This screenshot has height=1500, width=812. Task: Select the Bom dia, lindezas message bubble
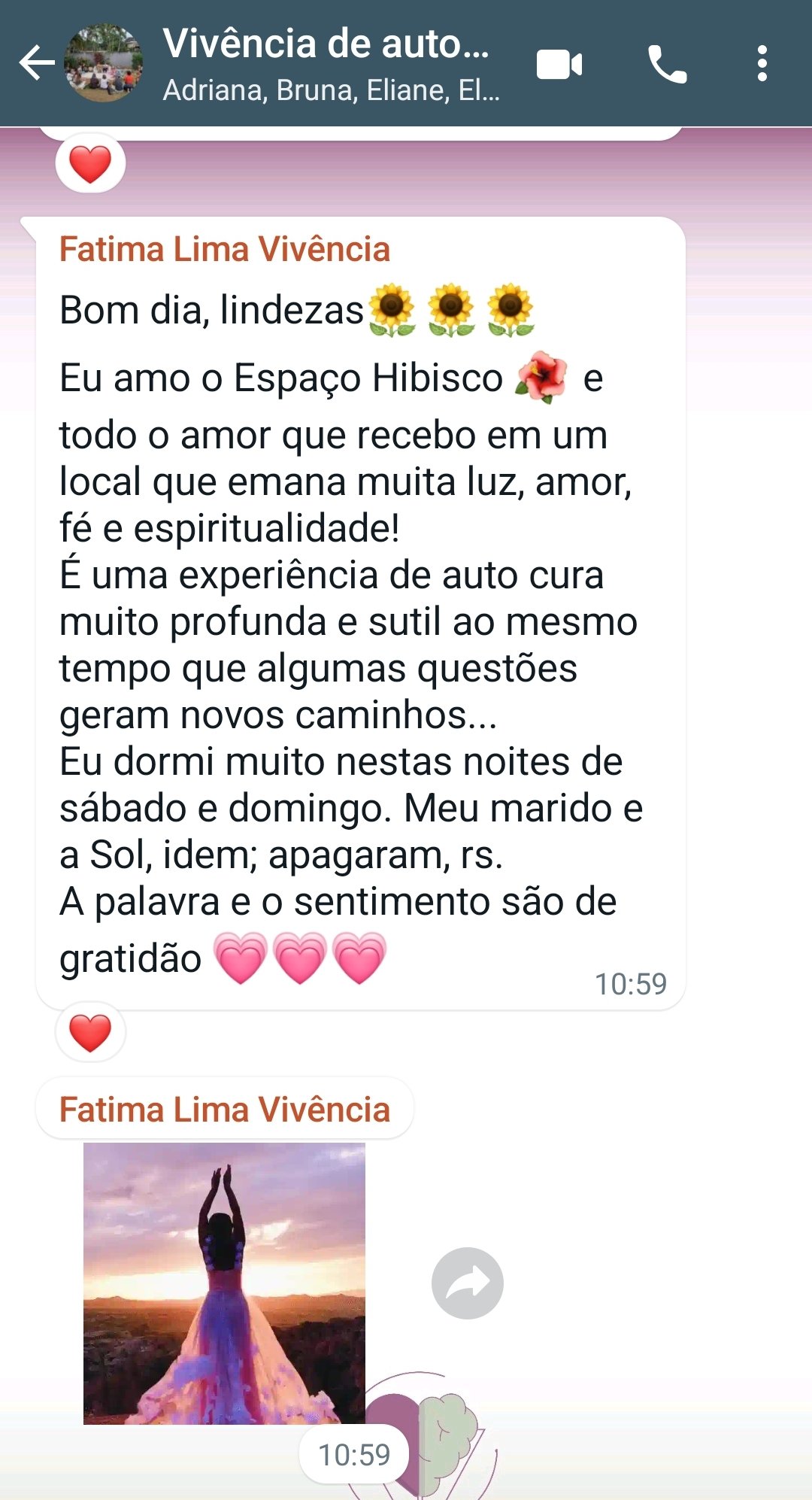361,613
